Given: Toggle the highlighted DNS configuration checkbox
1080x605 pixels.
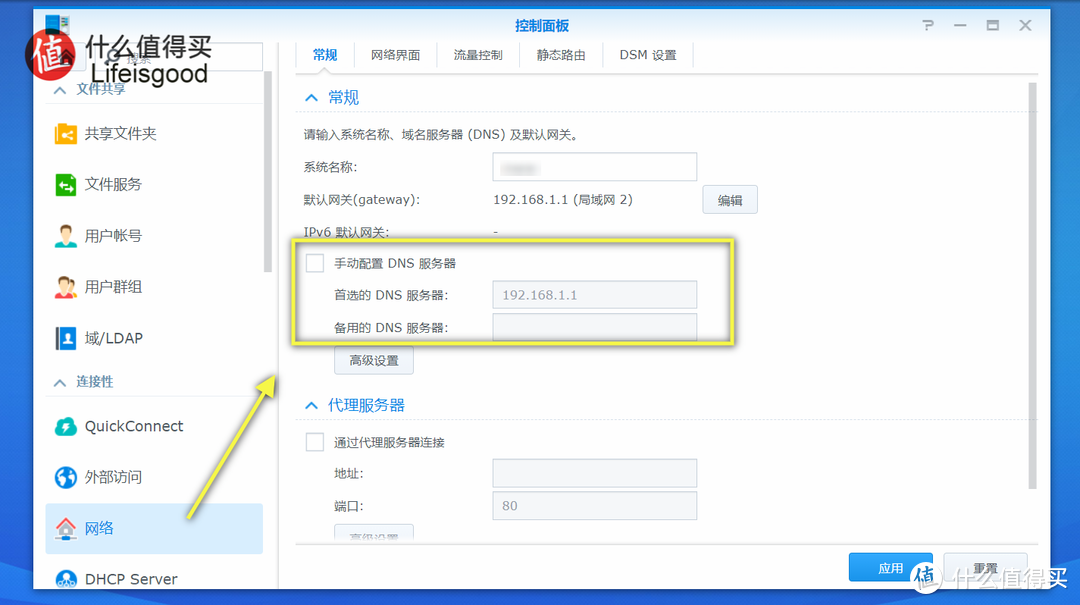Looking at the screenshot, I should (x=314, y=262).
